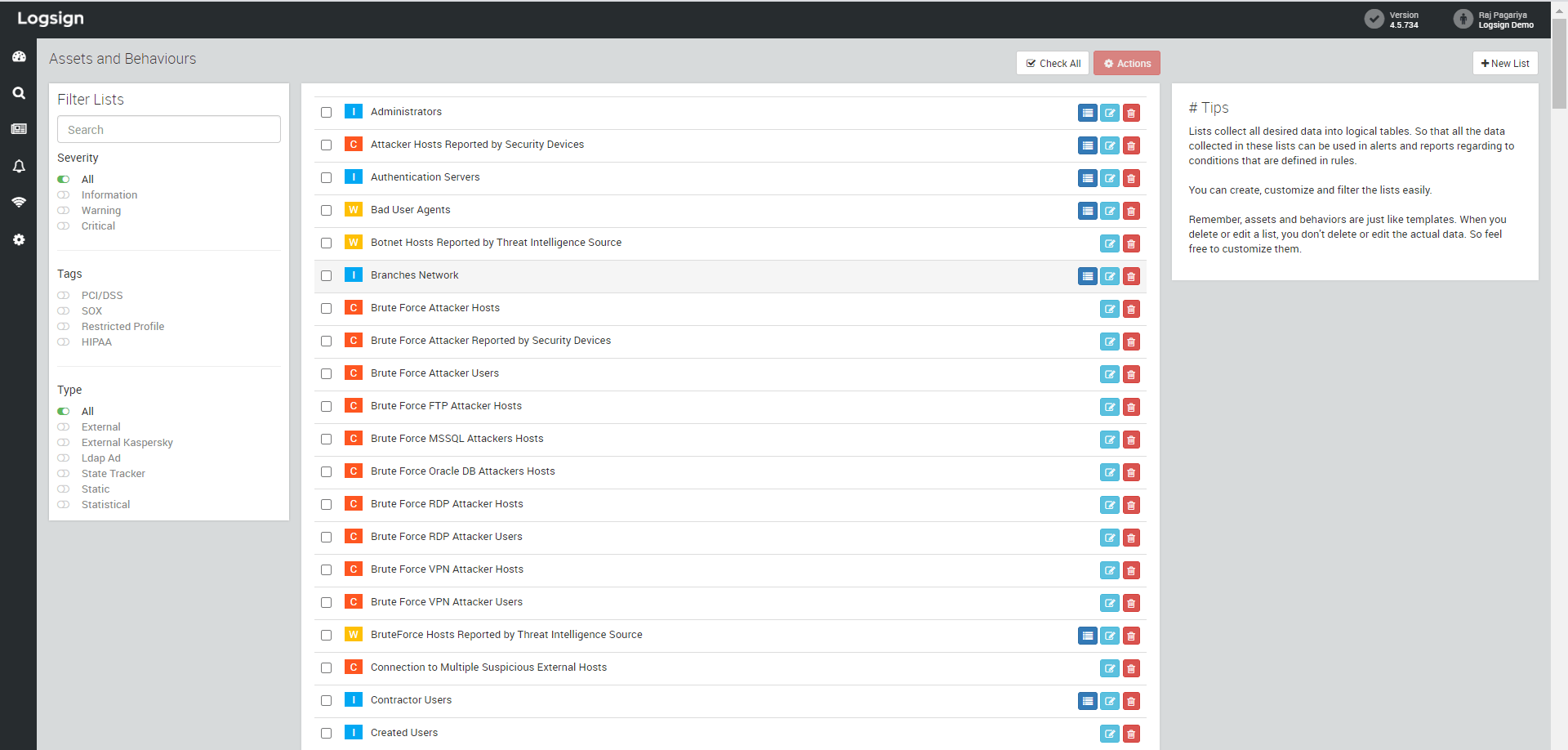Click the page vertical scrollbar
Viewport: 1568px width, 750px height.
tap(1559, 64)
